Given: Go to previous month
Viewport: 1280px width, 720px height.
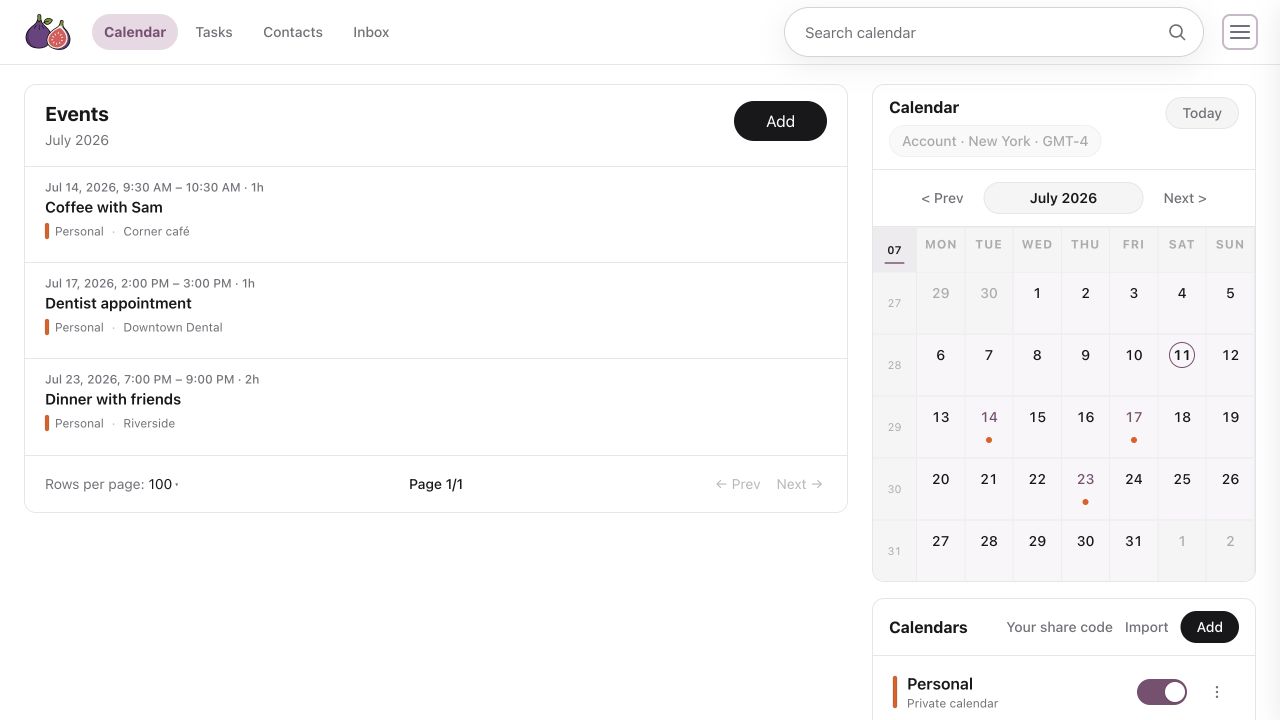Looking at the screenshot, I should (x=942, y=198).
